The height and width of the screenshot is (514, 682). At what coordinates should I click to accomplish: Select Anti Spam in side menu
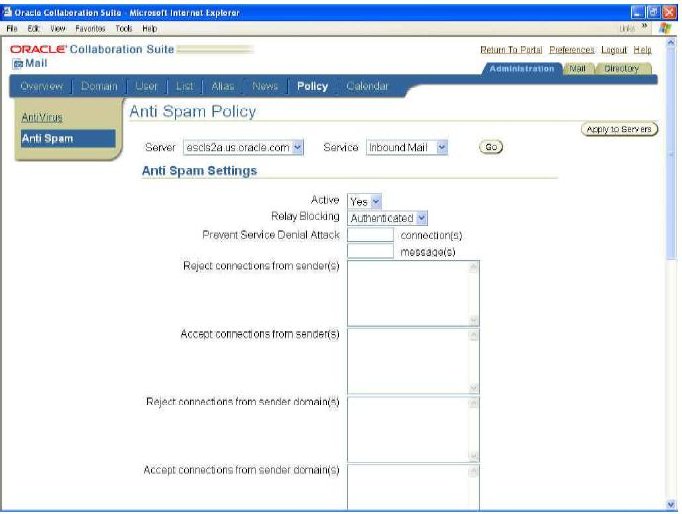point(68,139)
